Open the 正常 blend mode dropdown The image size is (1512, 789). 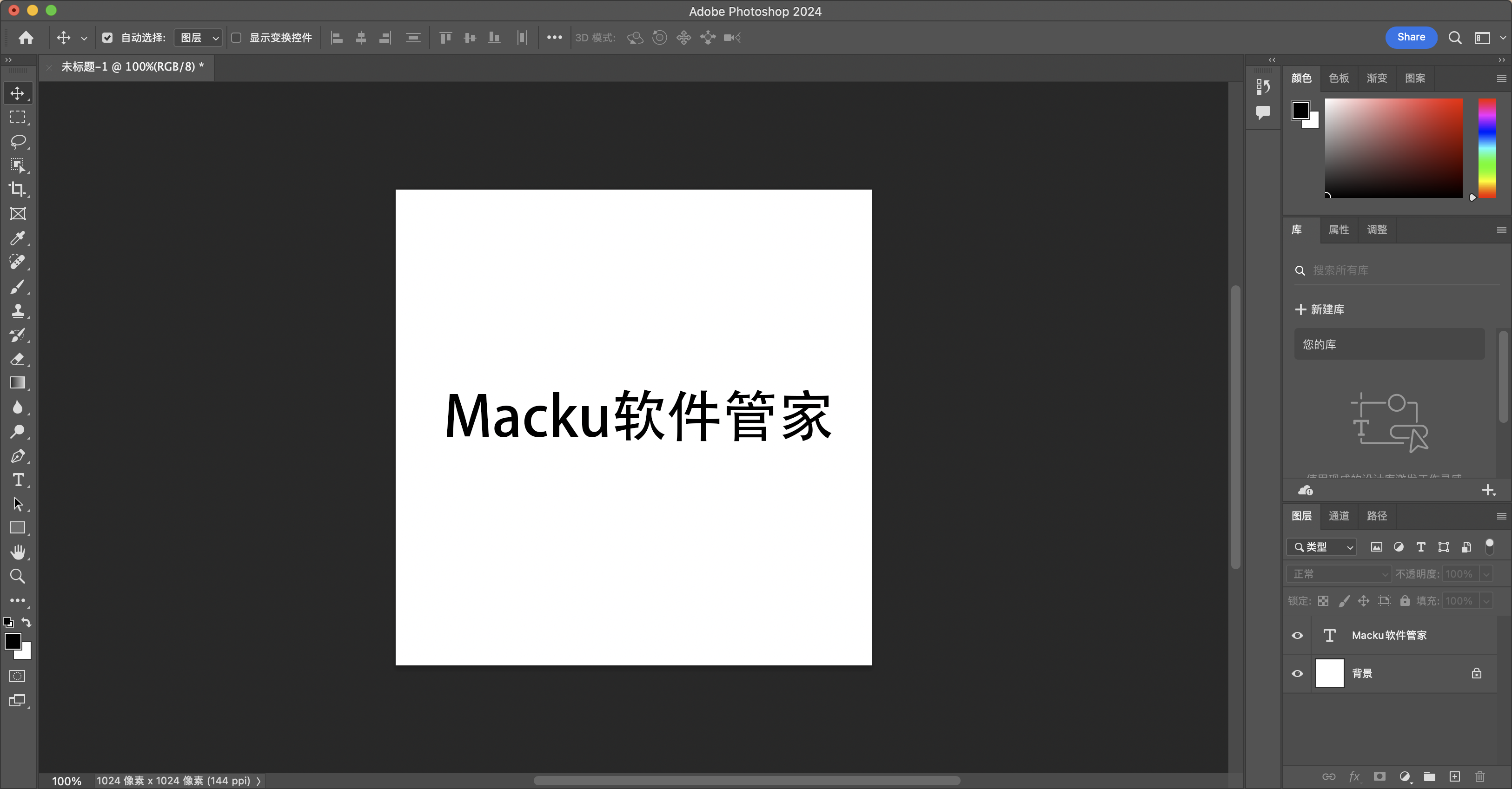(x=1339, y=574)
